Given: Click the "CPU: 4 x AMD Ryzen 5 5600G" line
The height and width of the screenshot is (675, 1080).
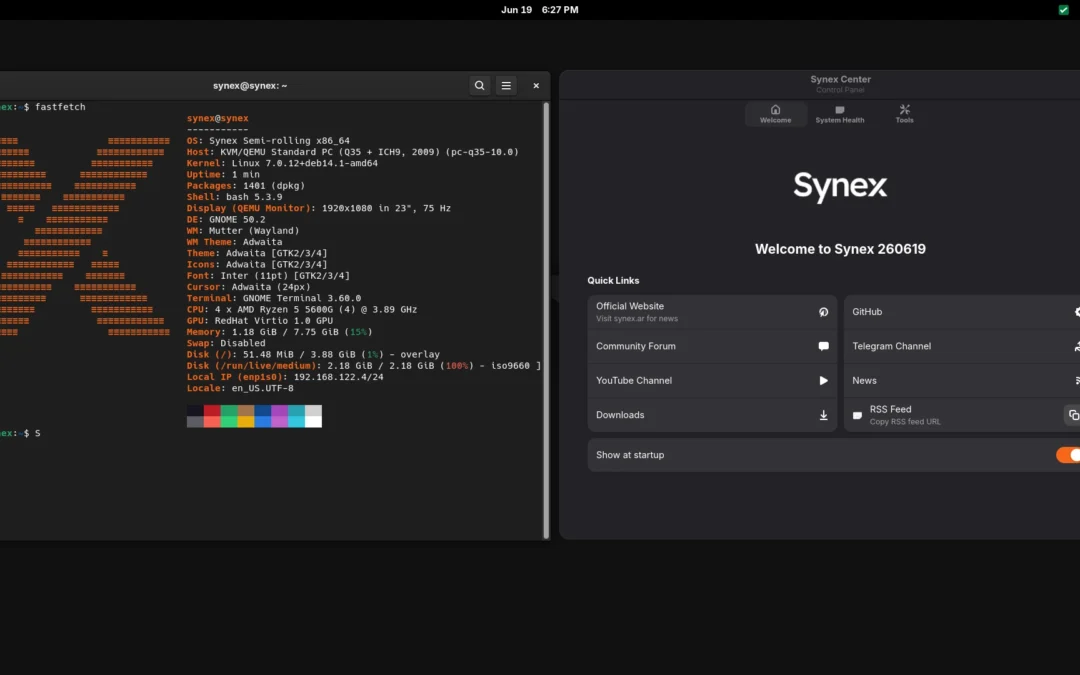Looking at the screenshot, I should (302, 309).
